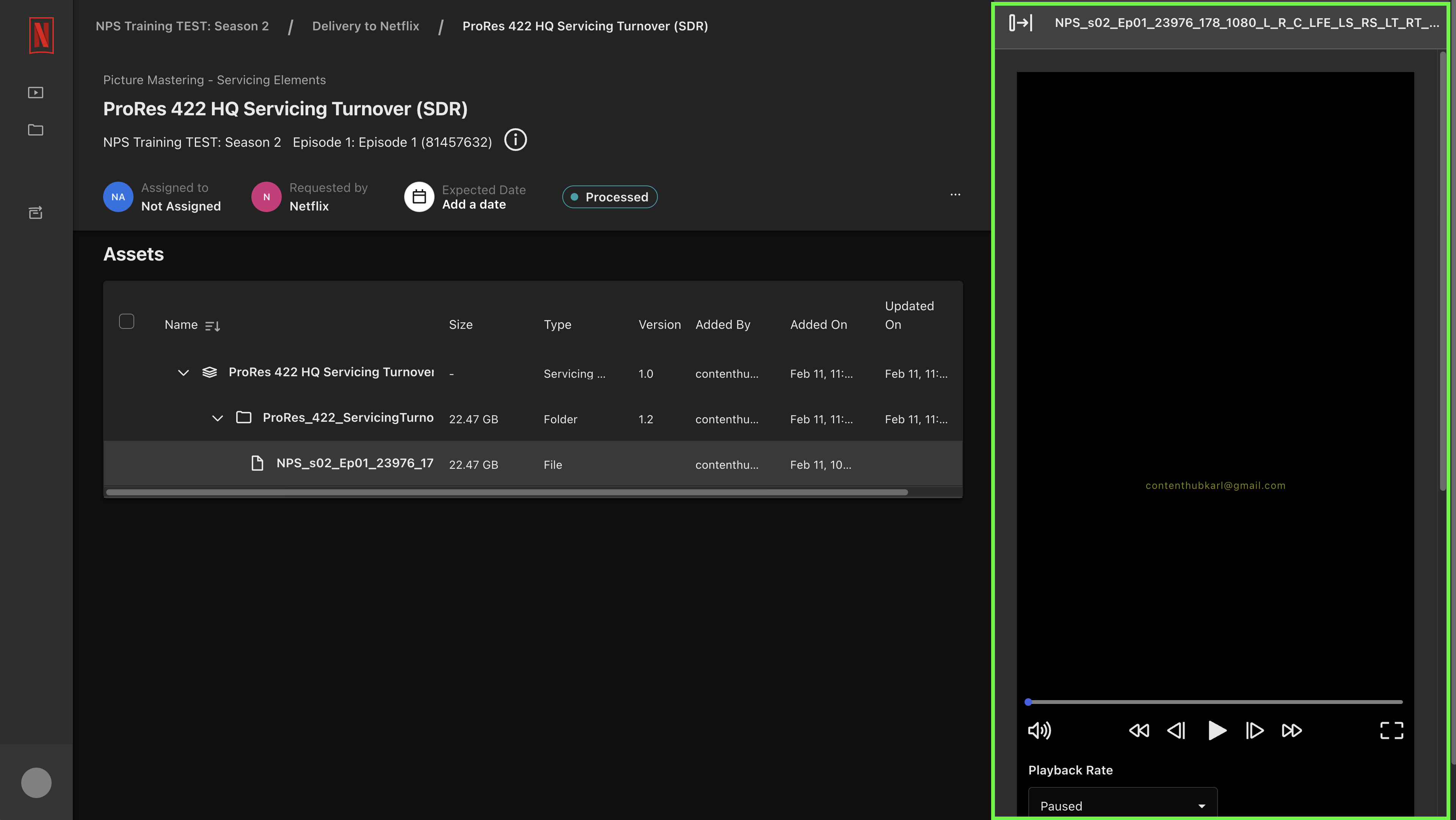Mute the player volume
Viewport: 1456px width, 820px height.
tap(1039, 730)
